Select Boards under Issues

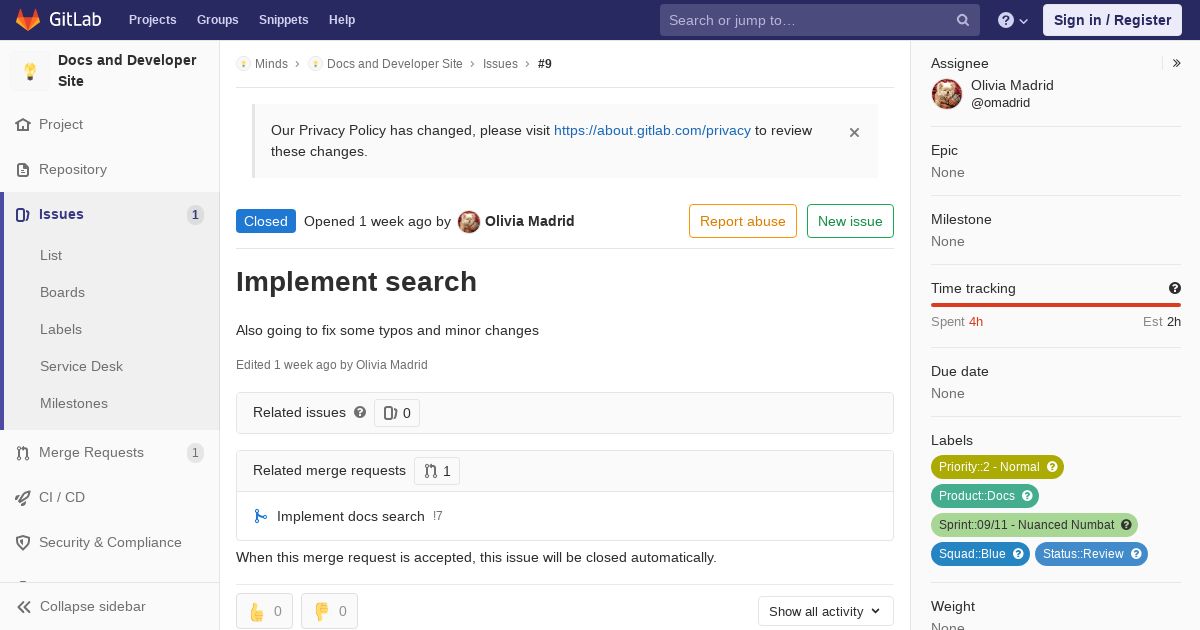point(62,292)
